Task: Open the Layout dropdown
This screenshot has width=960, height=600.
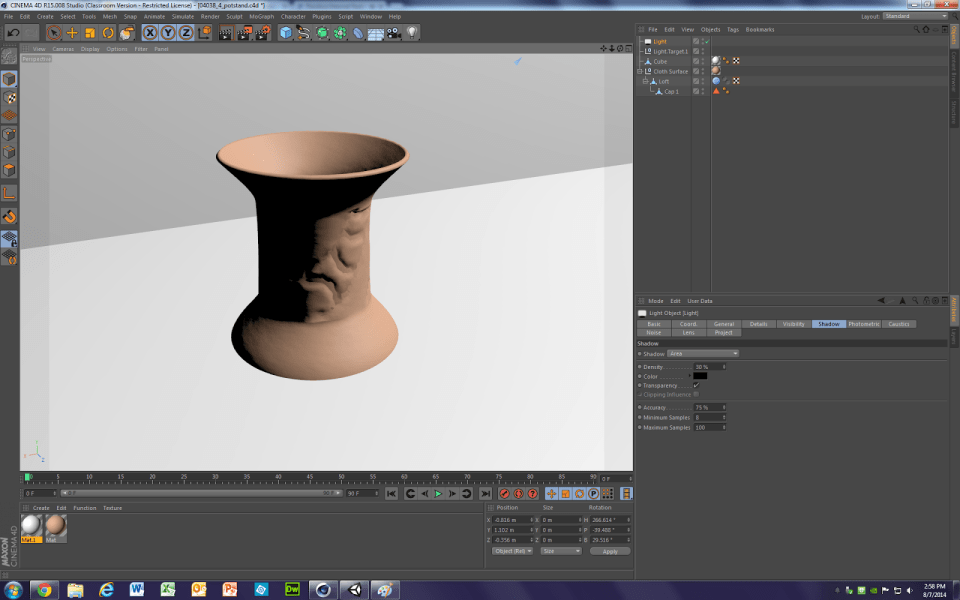Action: click(x=915, y=16)
